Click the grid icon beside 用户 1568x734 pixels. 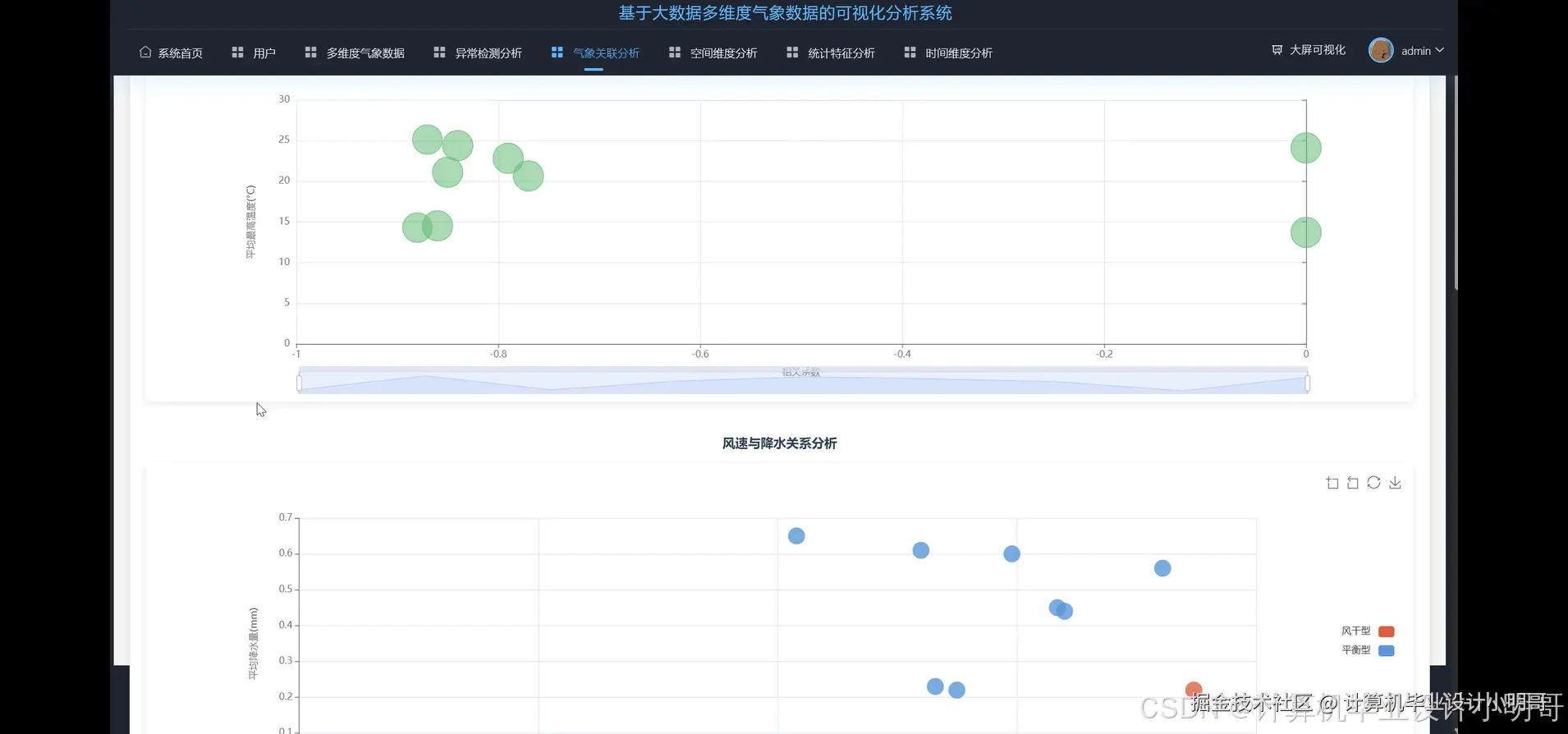[237, 53]
